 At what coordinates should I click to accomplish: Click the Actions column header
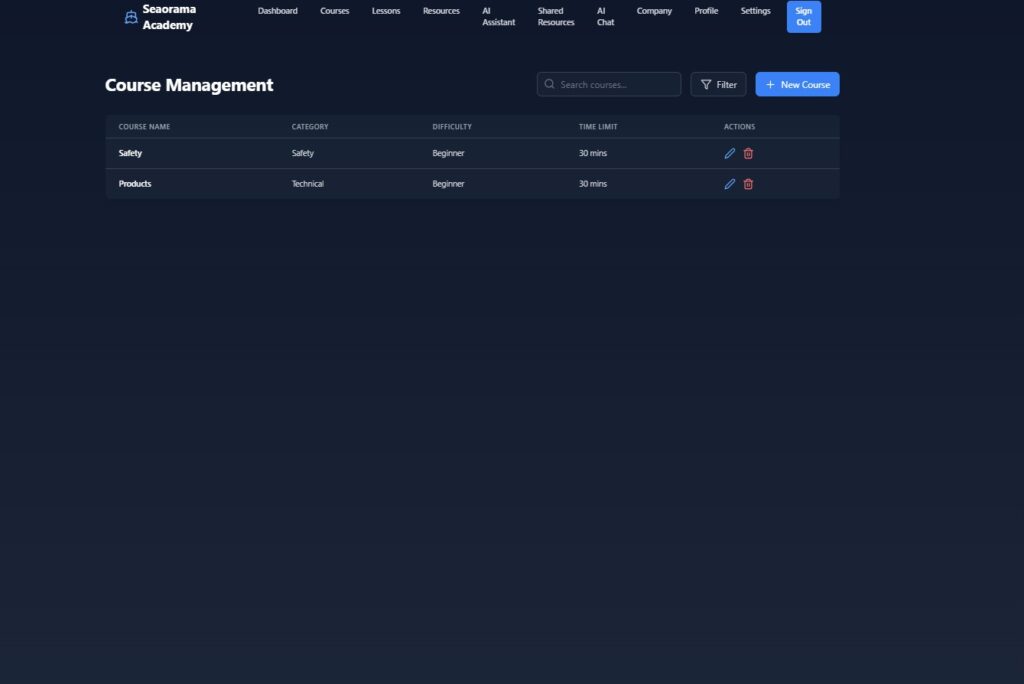[739, 127]
